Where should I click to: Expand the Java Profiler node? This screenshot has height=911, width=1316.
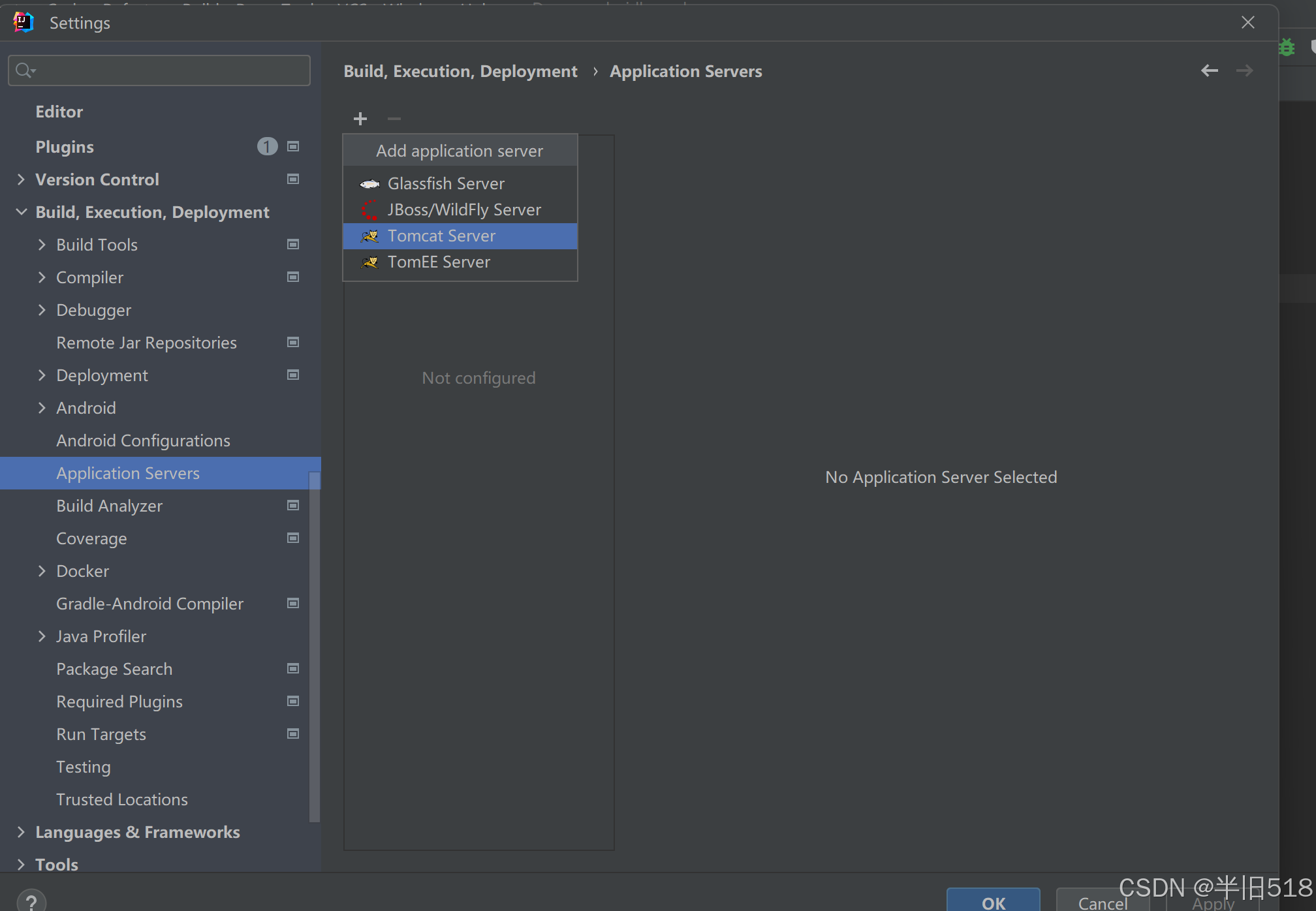coord(42,636)
